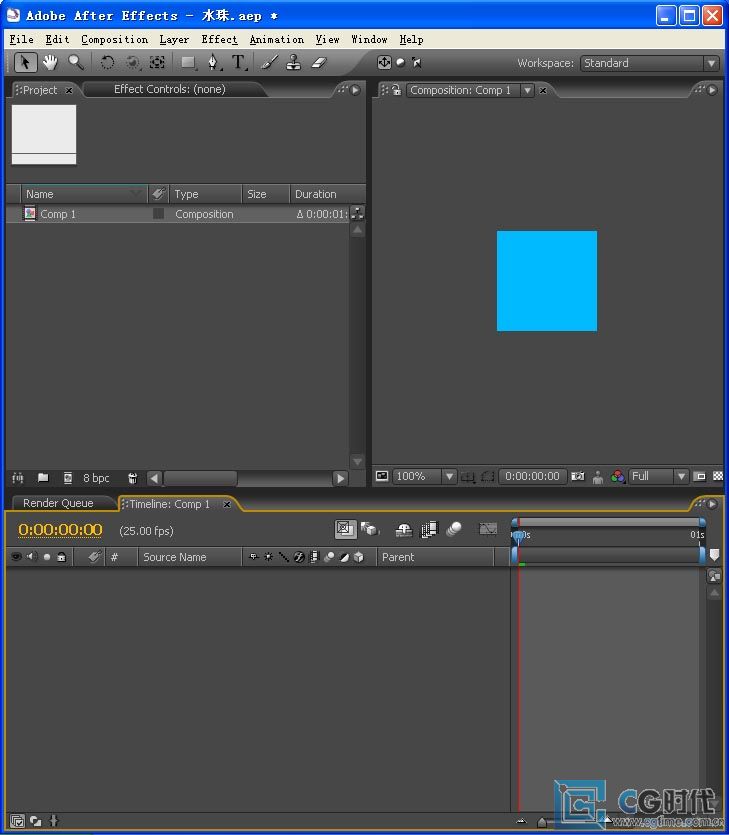Choose the Brush tool

pos(269,63)
